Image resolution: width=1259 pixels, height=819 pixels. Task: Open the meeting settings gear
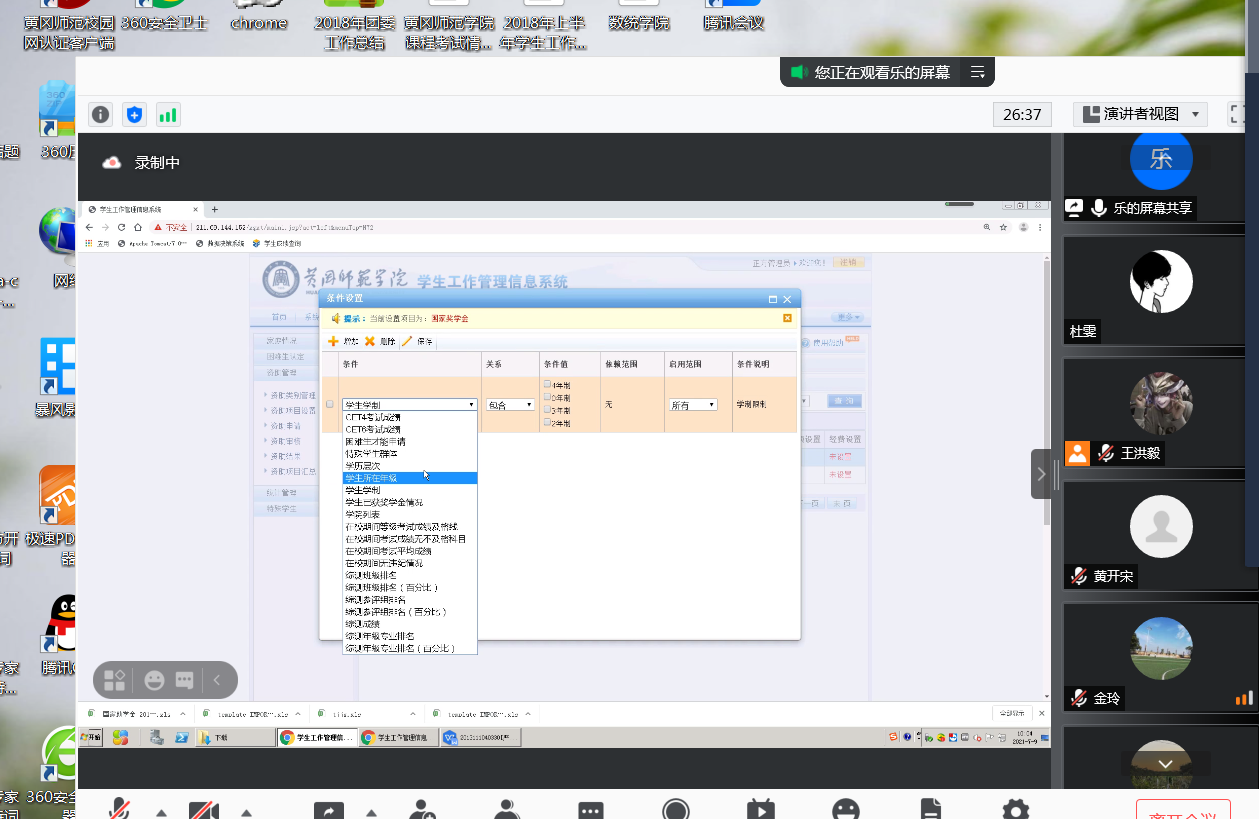1016,810
